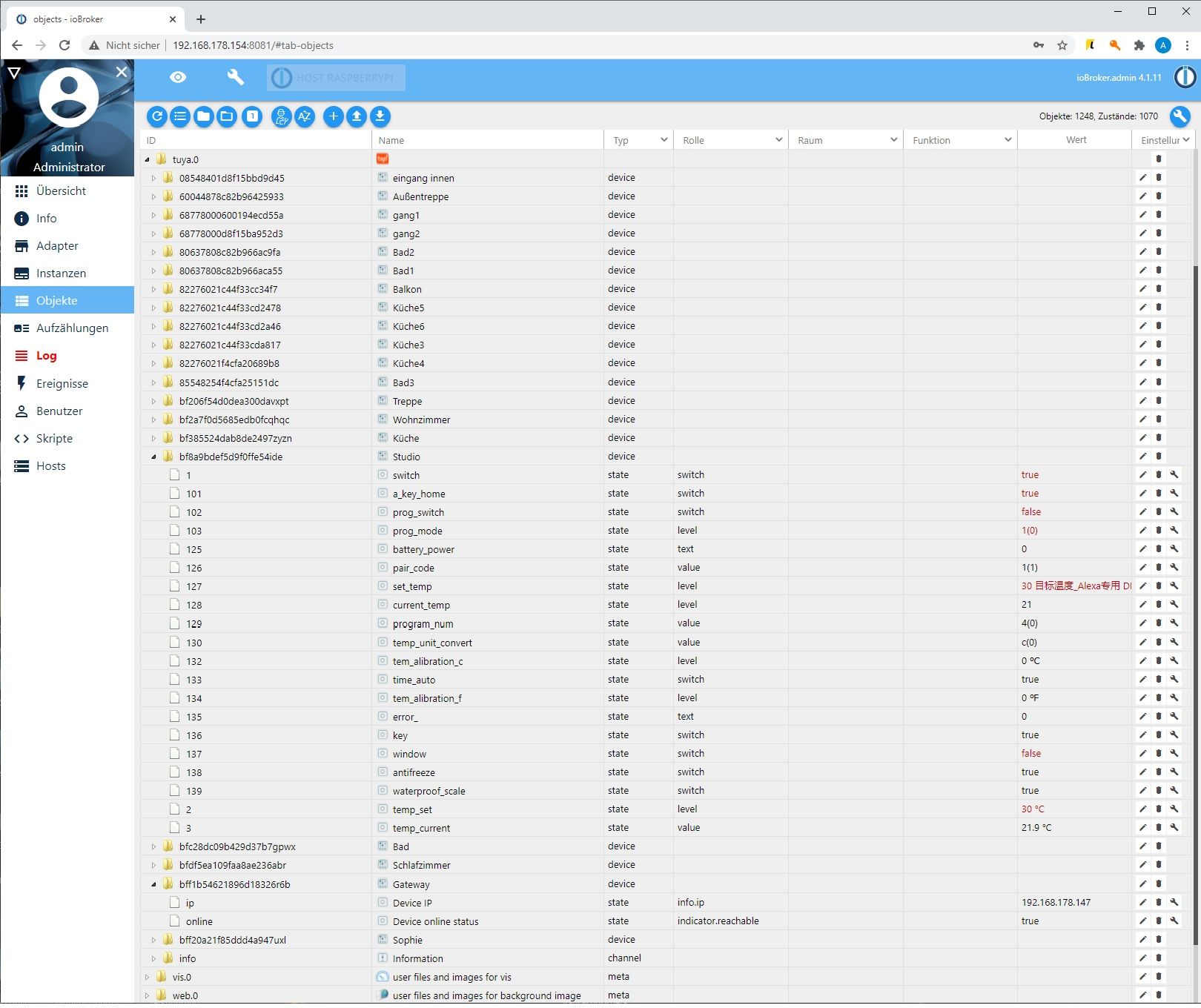Open table settings wrench beside object counter
Screen dimensions: 1201x1008
pos(1180,116)
